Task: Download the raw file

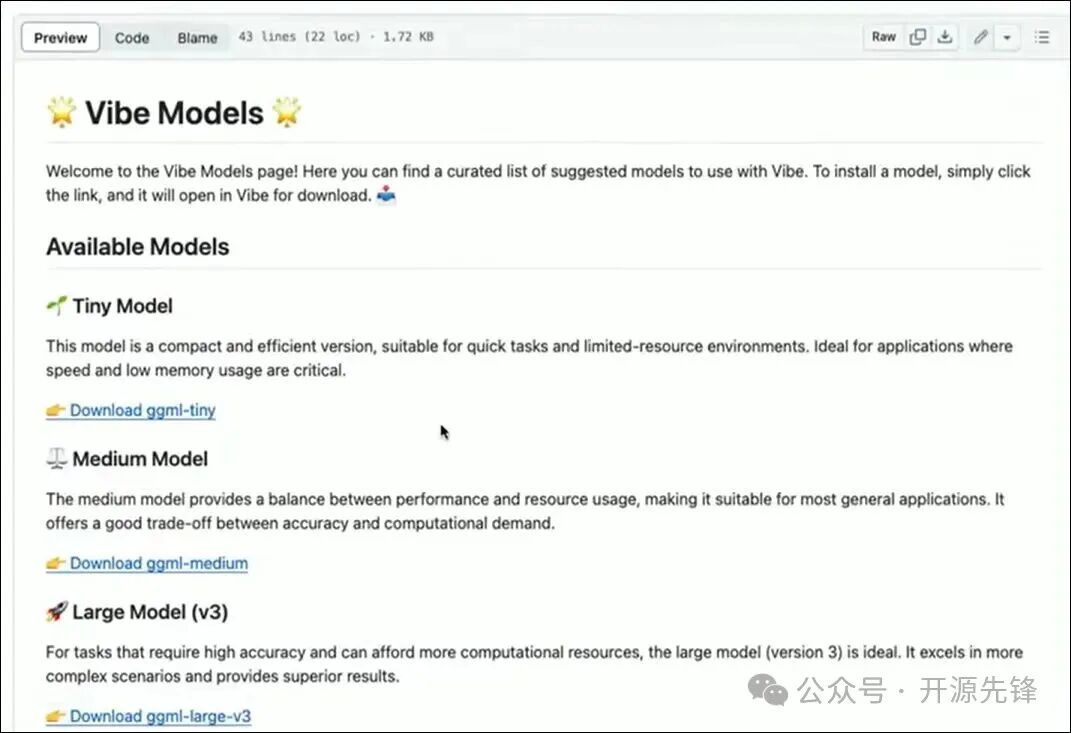Action: (945, 37)
